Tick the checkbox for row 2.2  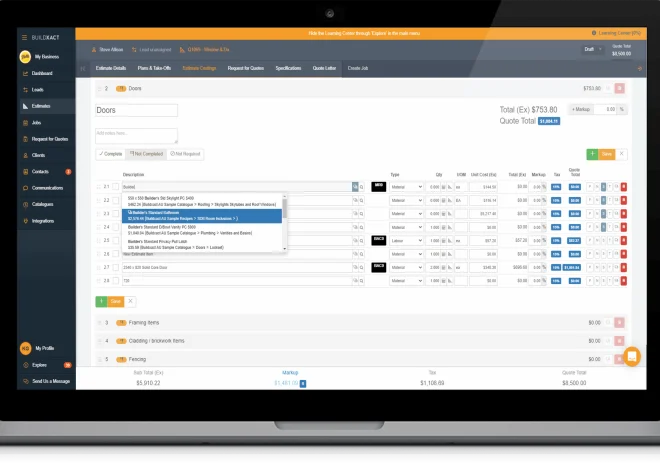click(115, 200)
